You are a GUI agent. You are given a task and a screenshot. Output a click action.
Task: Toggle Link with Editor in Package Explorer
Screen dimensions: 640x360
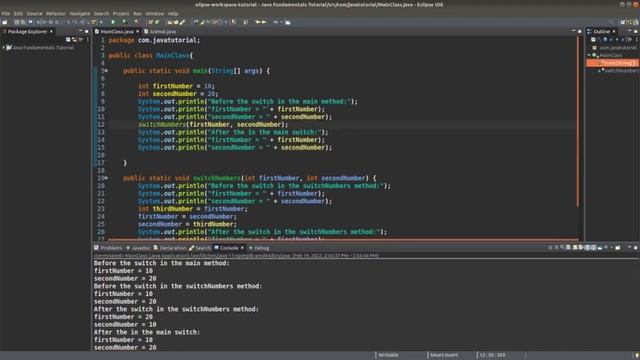click(74, 40)
